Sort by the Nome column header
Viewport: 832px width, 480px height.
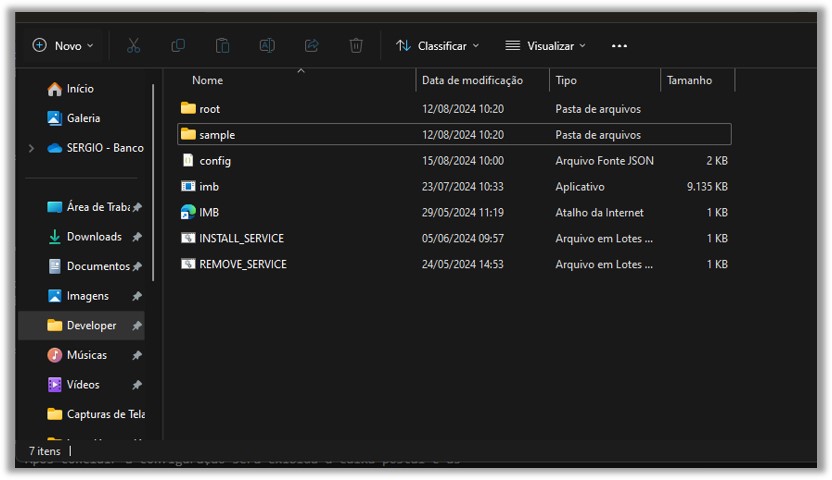207,80
